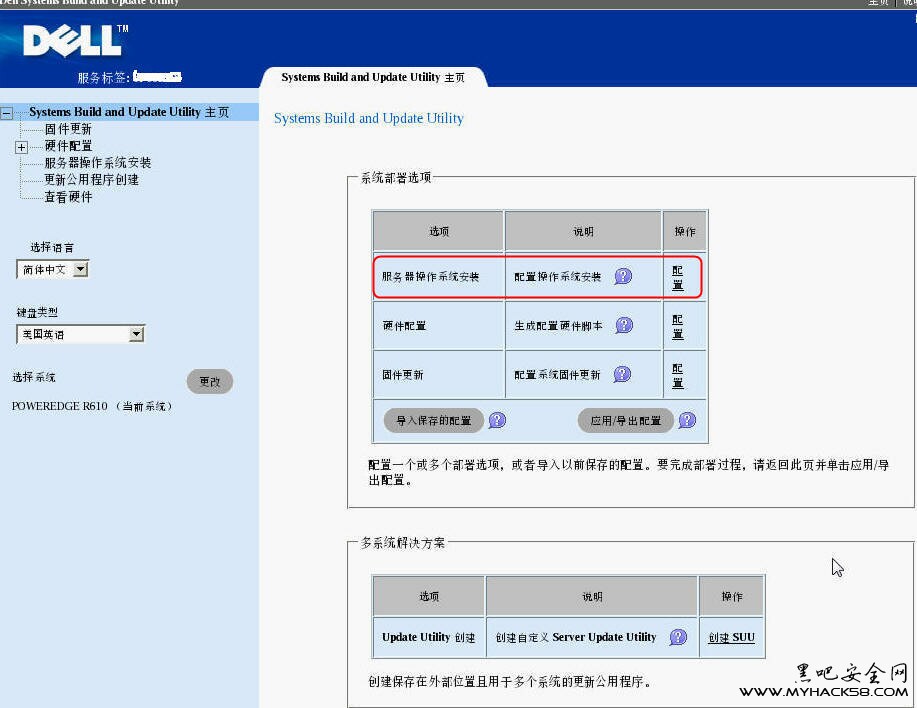
Task: Click the 创建 SUU link
Action: (731, 637)
